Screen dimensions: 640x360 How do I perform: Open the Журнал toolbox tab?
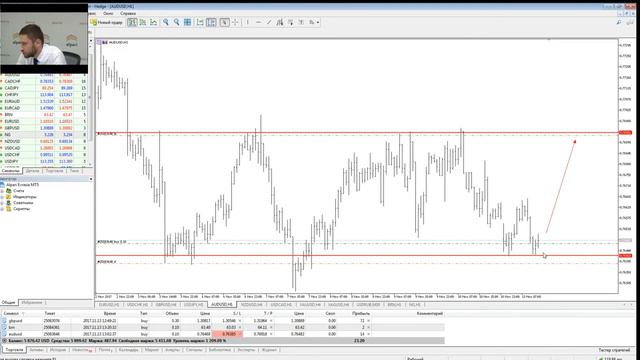(x=269, y=350)
